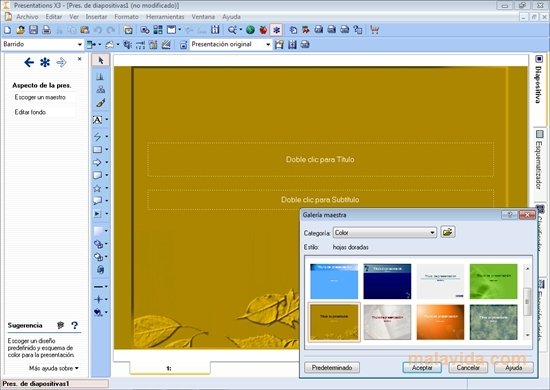Toggle the PerfectExpert asterisk toolbar icon

[x=276, y=30]
